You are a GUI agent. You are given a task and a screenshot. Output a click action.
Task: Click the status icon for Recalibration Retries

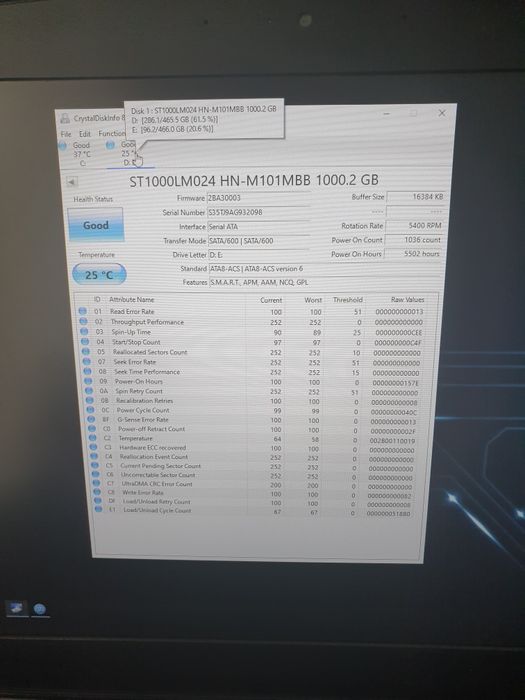90,400
